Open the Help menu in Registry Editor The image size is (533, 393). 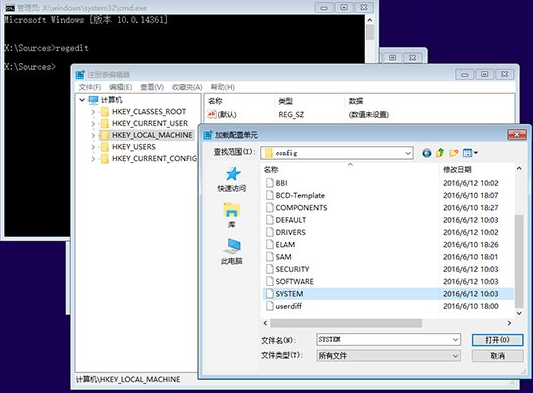[223, 87]
